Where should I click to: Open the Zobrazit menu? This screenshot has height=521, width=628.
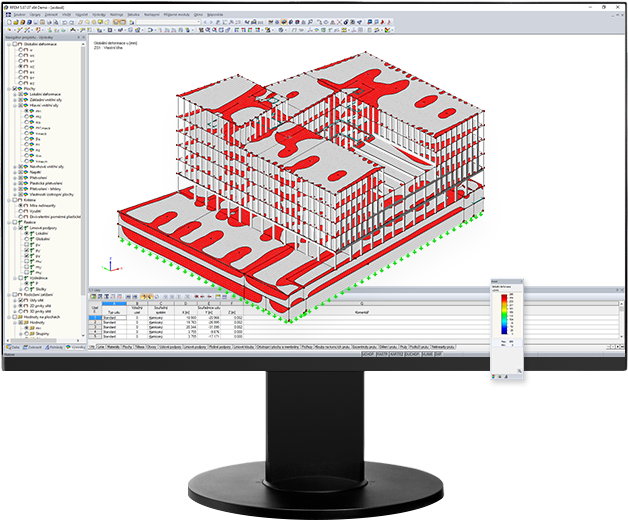pyautogui.click(x=51, y=15)
